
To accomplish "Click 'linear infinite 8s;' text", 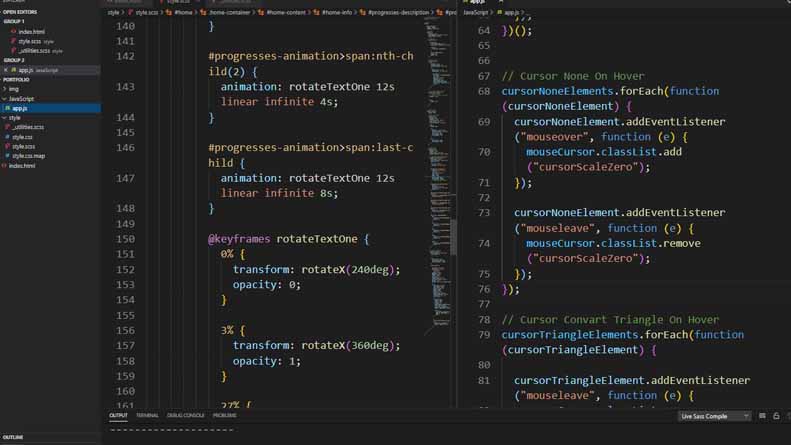I will point(279,193).
